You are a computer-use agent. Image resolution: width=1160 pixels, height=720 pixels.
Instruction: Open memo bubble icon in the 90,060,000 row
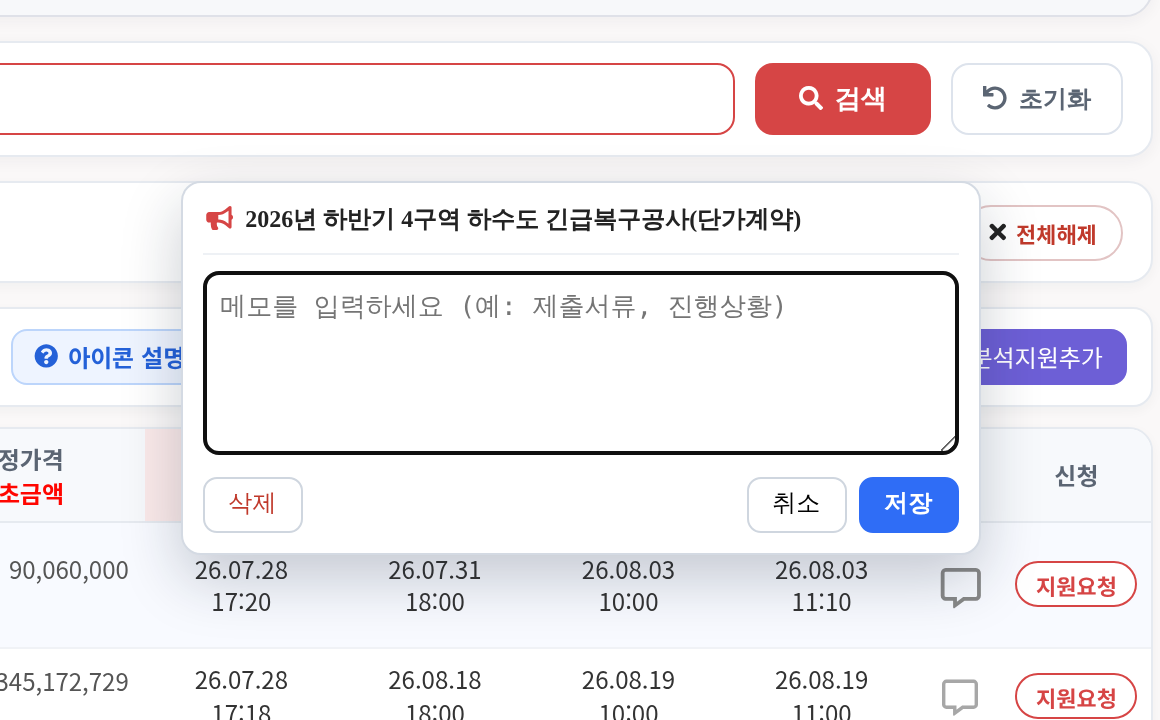(x=960, y=588)
